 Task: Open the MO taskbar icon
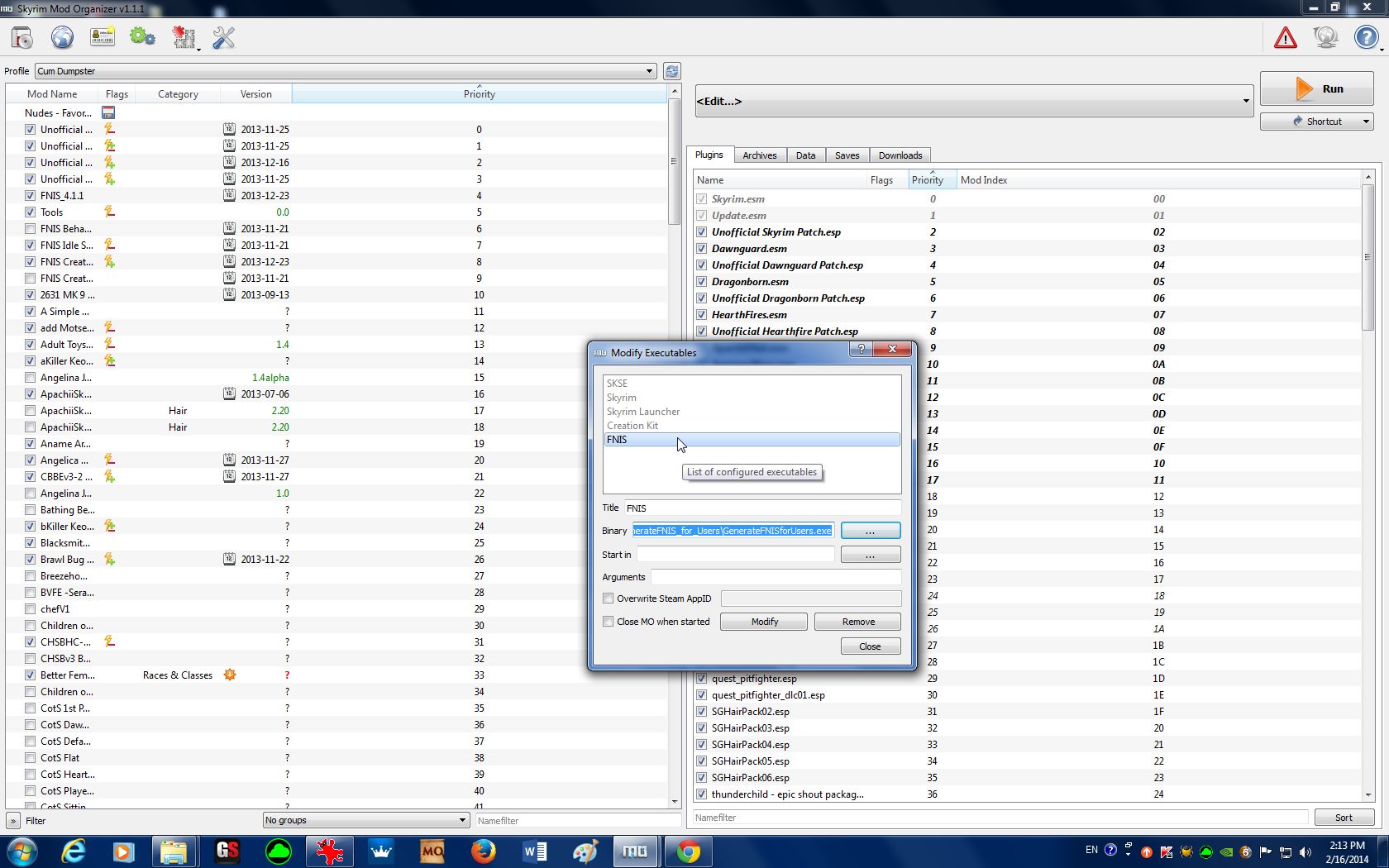point(432,851)
